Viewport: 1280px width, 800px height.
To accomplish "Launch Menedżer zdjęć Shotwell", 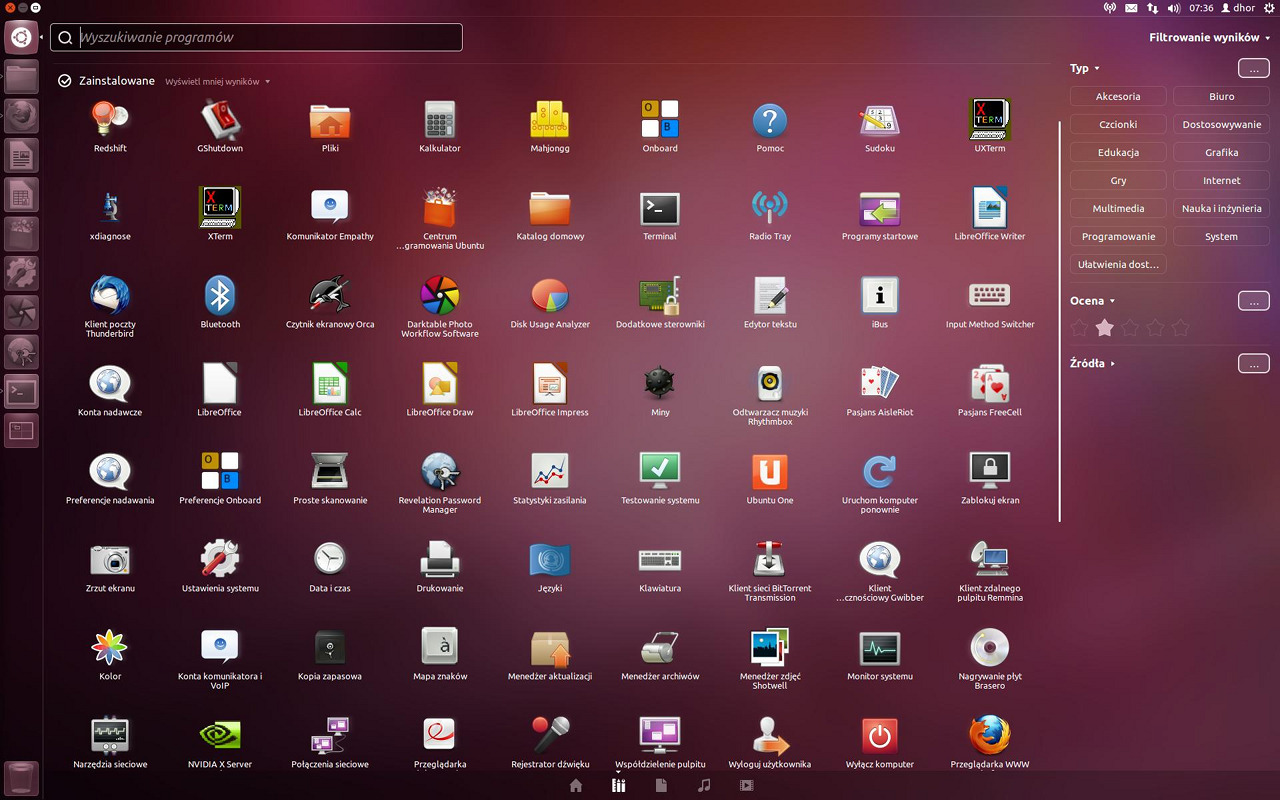I will [x=770, y=659].
